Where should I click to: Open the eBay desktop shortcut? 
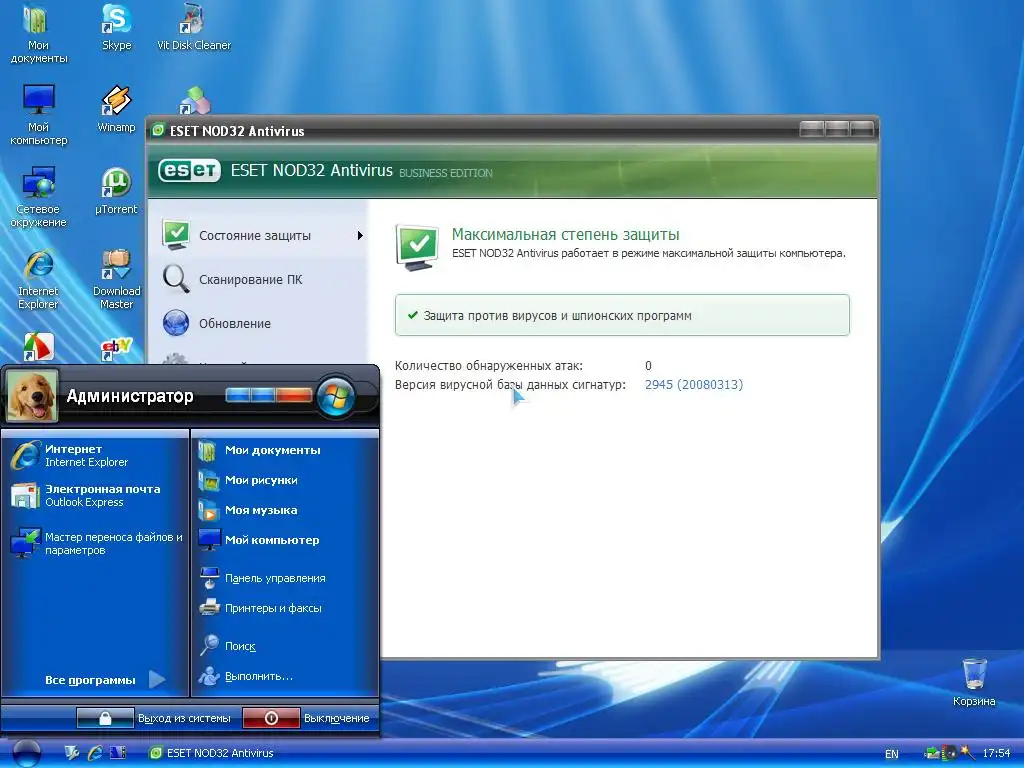116,349
